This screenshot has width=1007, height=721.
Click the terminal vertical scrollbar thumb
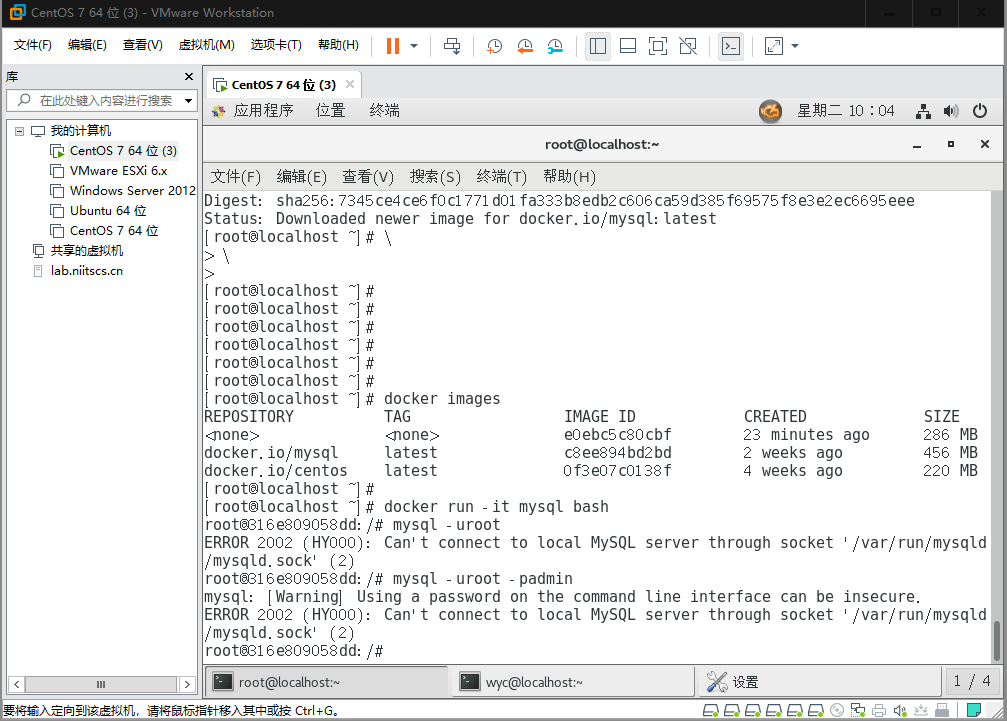point(997,641)
